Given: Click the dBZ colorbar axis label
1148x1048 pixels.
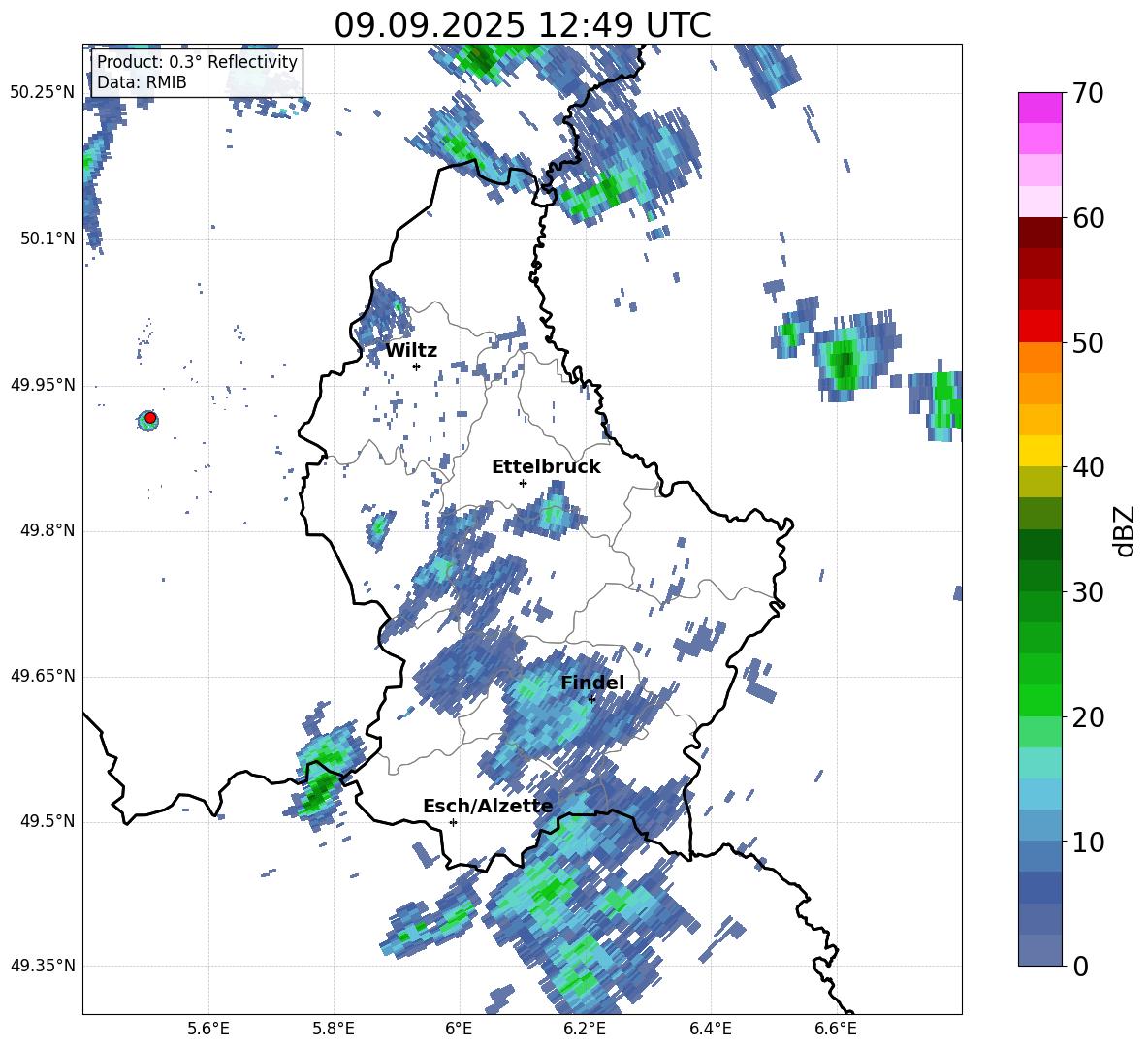Looking at the screenshot, I should (1124, 530).
